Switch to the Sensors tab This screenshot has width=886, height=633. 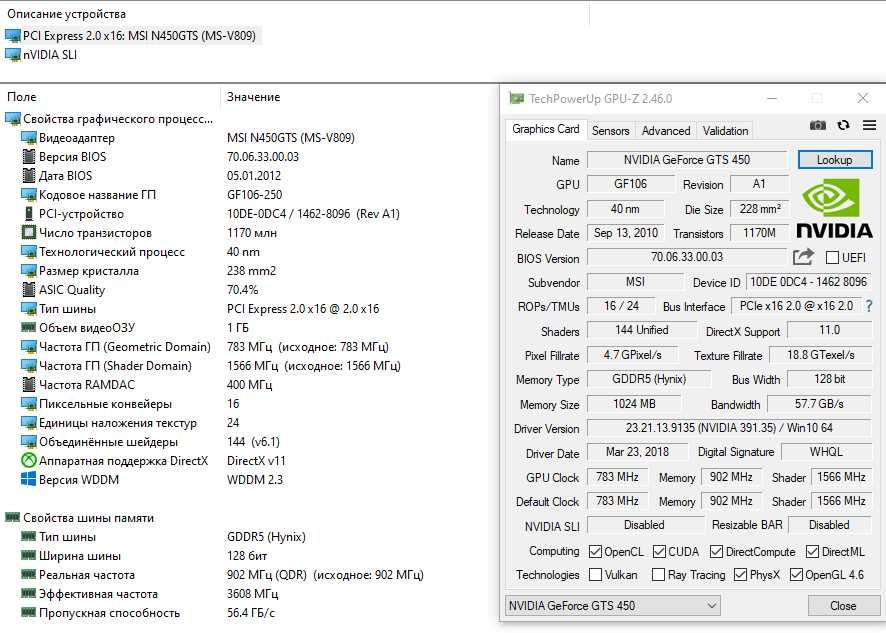pyautogui.click(x=610, y=131)
